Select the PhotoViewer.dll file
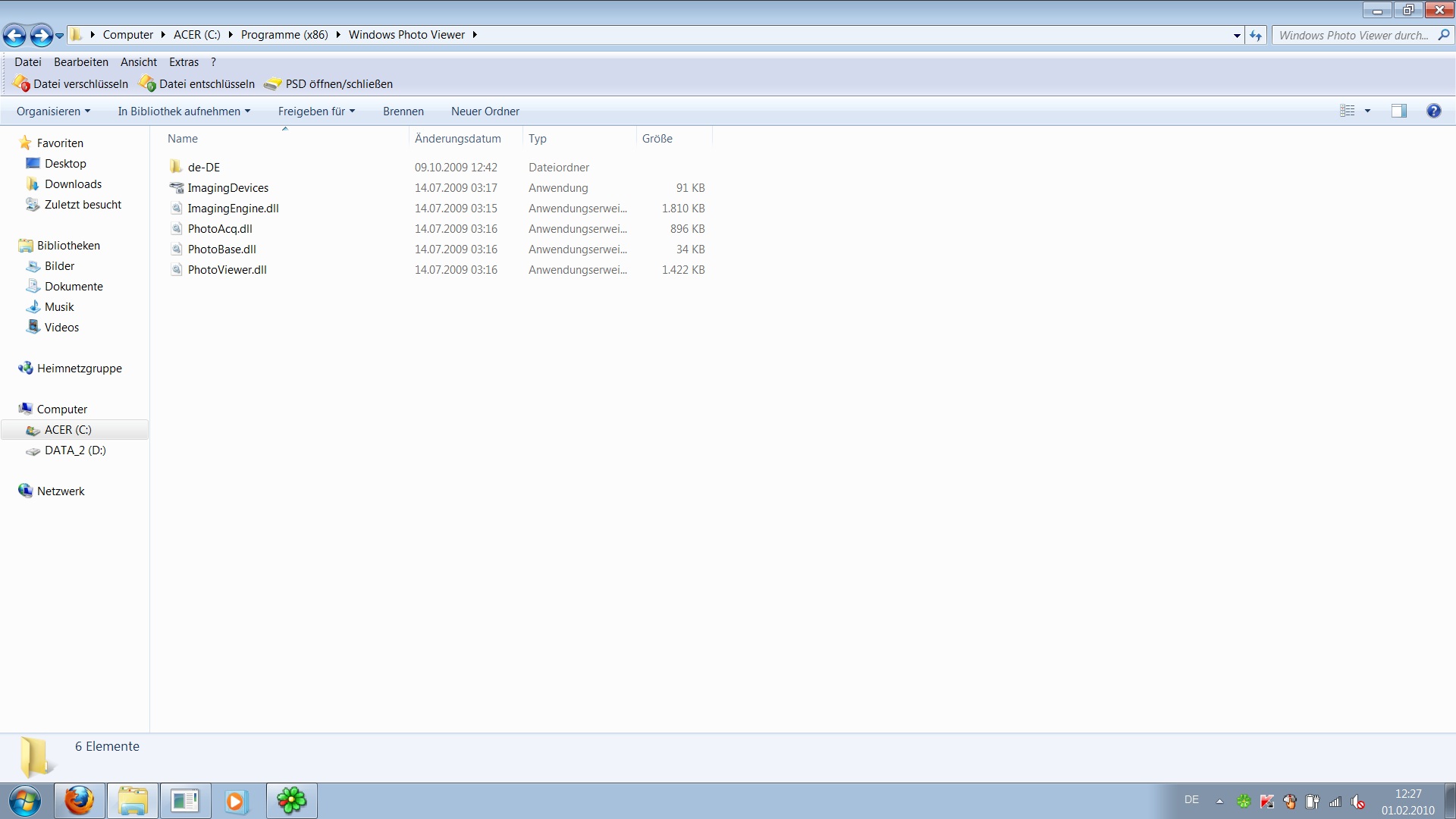Image resolution: width=1456 pixels, height=819 pixels. (227, 270)
